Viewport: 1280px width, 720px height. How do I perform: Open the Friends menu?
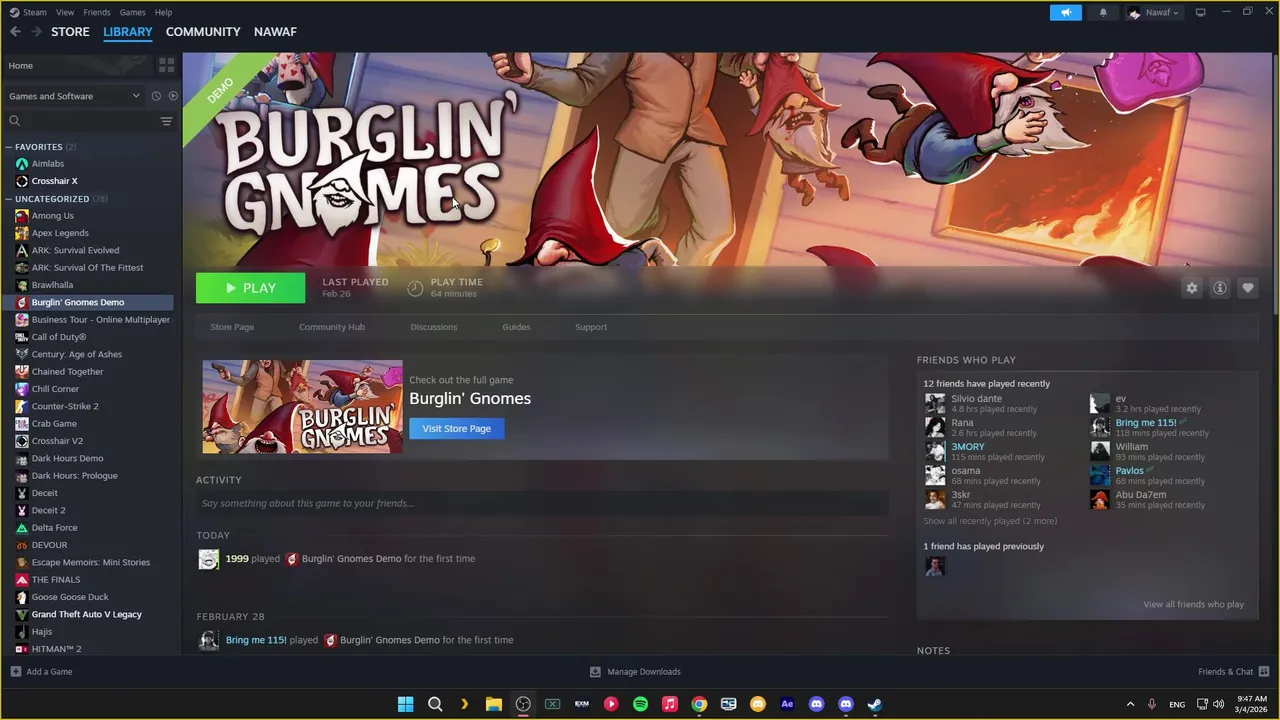(x=97, y=12)
